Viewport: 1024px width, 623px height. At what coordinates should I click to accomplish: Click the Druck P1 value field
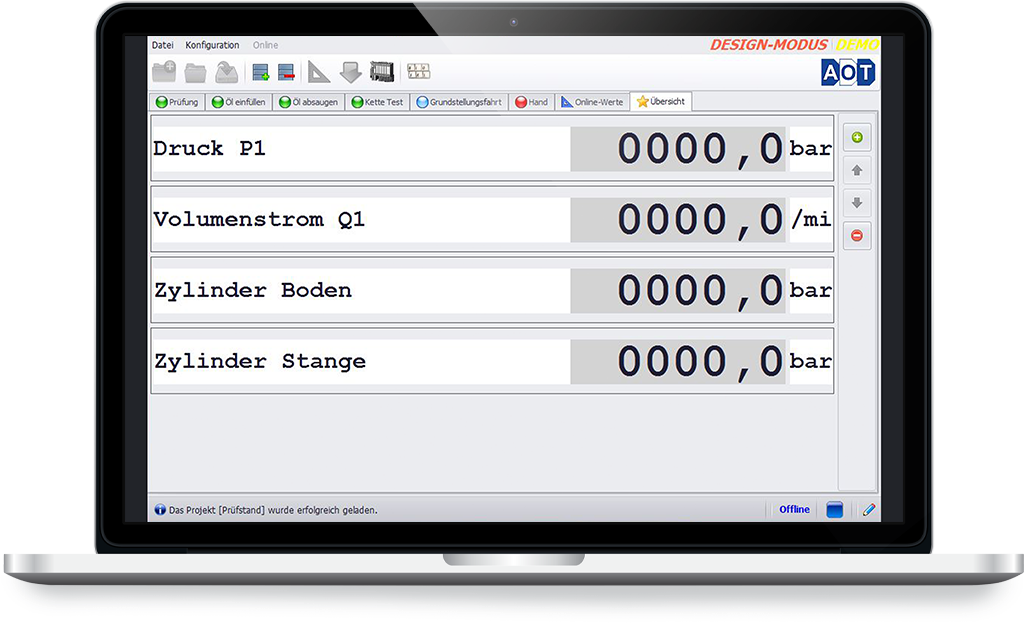pos(678,149)
